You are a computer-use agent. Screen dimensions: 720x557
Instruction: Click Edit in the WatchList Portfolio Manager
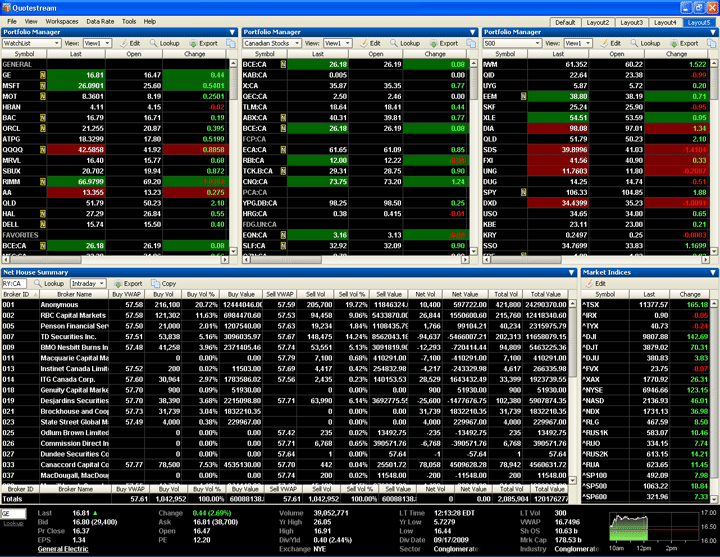[130, 43]
